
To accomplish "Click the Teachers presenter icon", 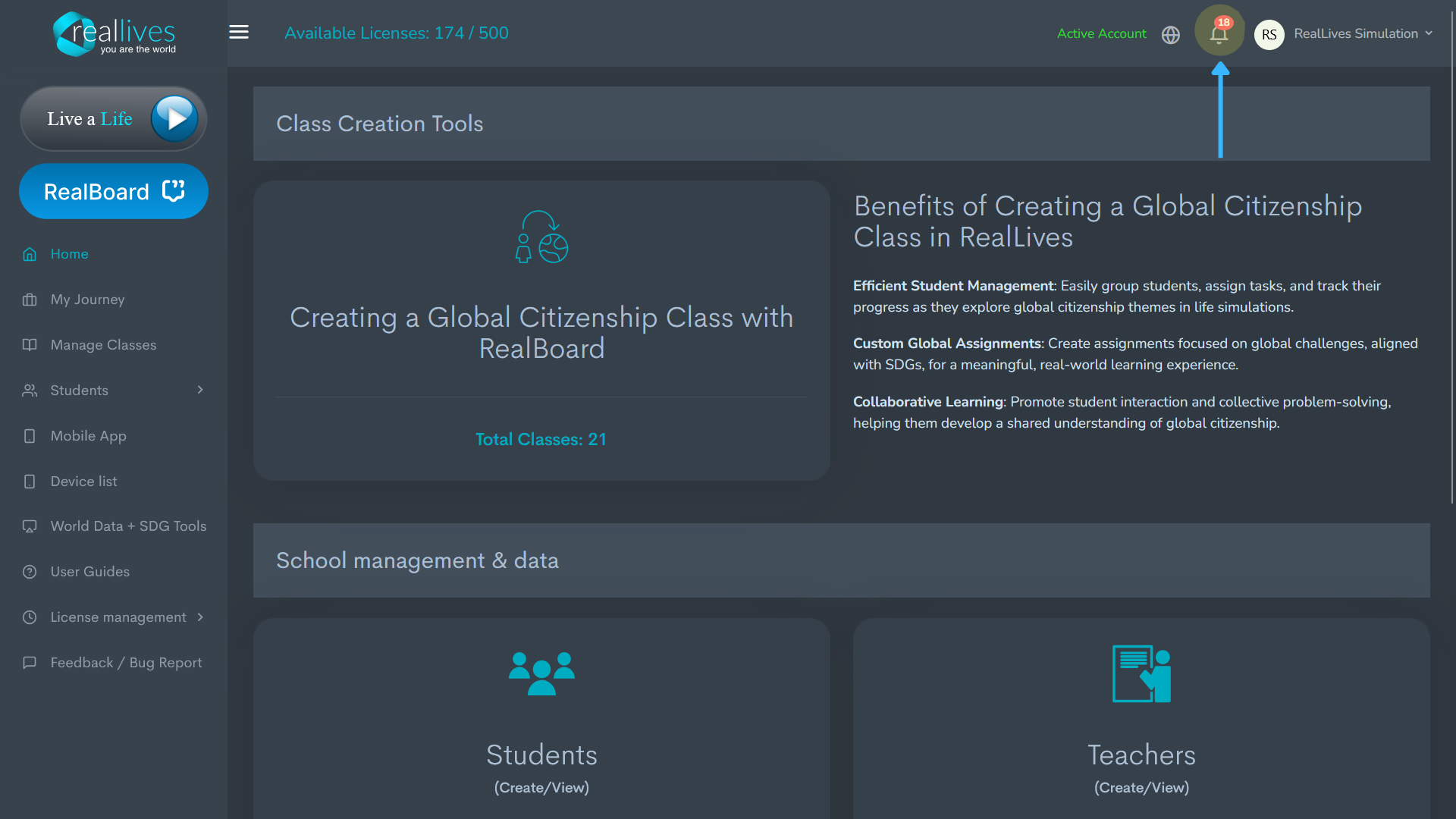I will 1141,673.
